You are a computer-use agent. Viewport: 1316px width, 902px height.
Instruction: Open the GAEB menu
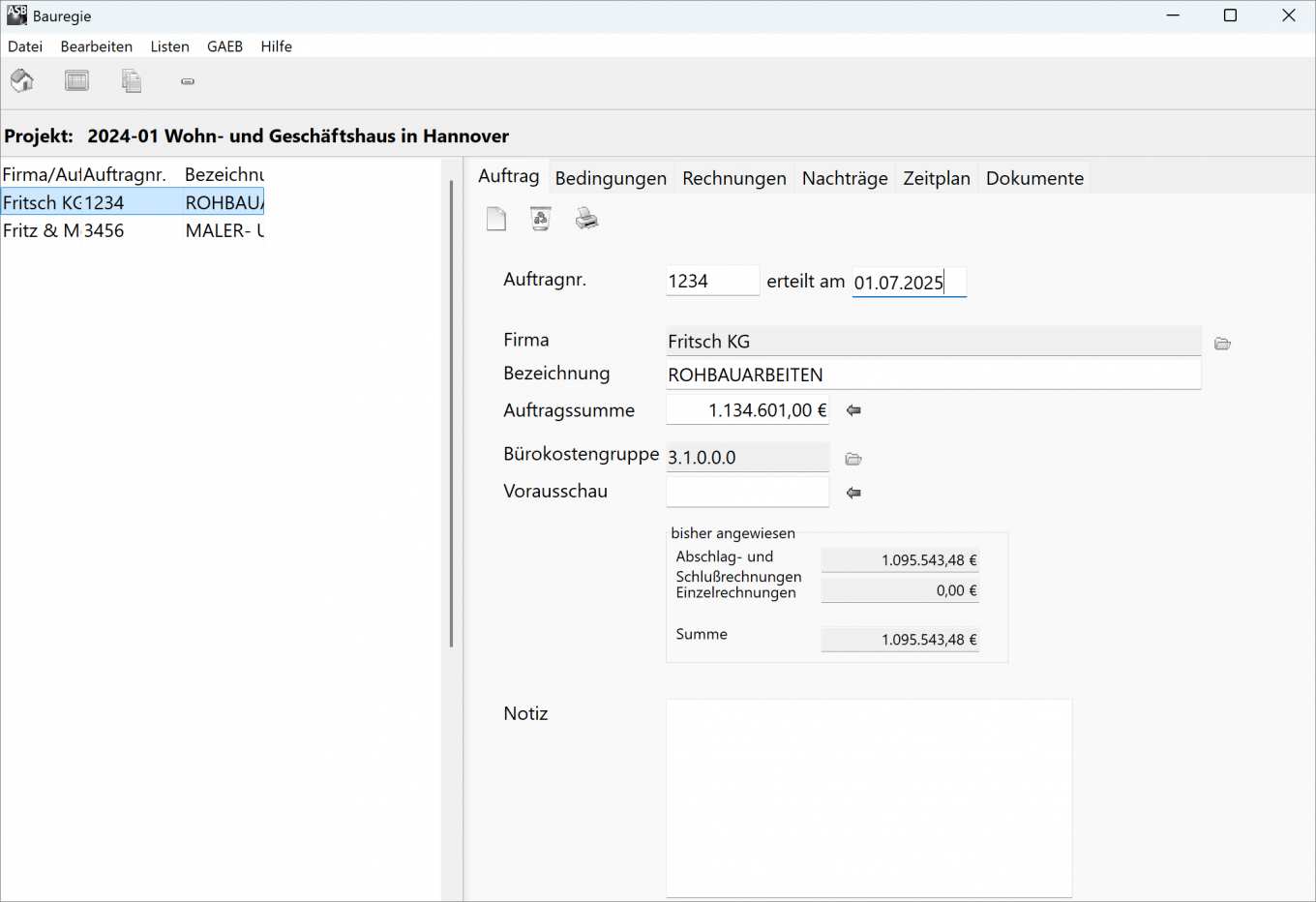coord(224,46)
